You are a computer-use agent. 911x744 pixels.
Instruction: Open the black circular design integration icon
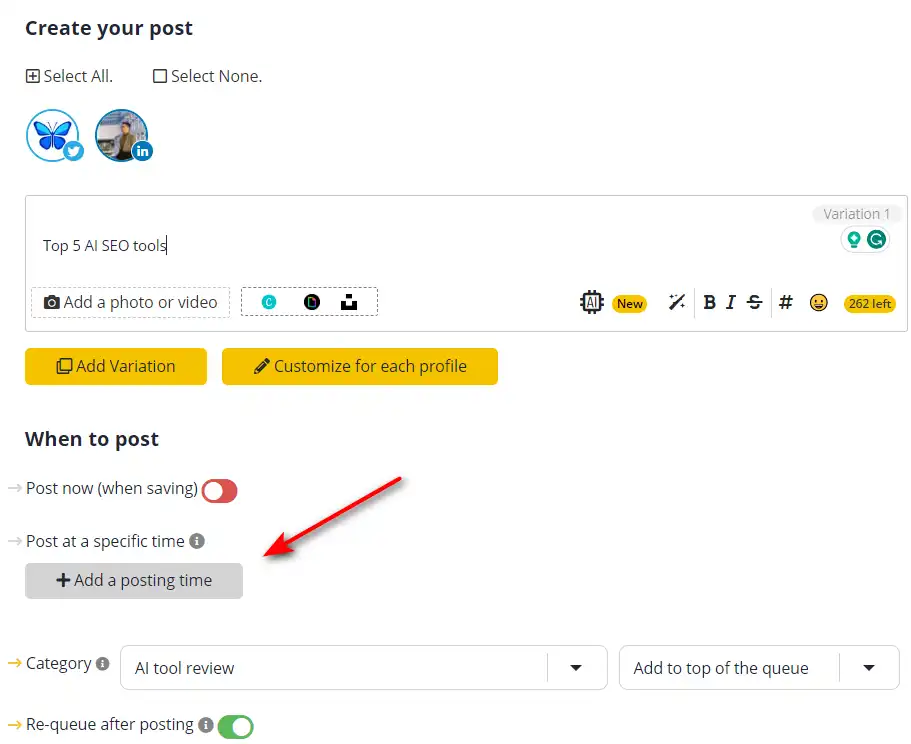[x=312, y=302]
